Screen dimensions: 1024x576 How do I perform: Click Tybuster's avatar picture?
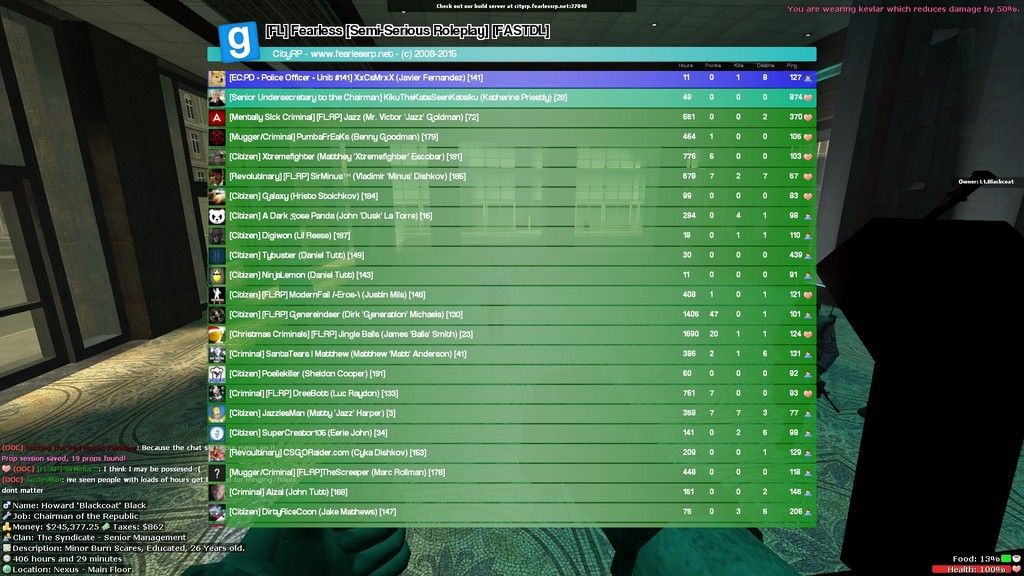click(217, 255)
